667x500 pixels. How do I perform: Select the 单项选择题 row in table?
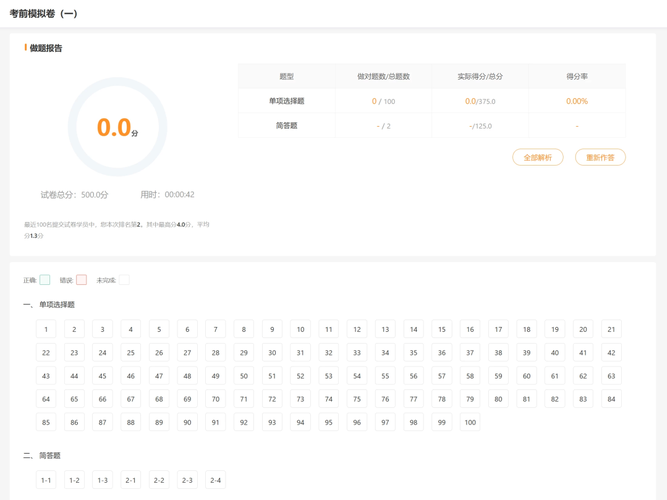pos(287,101)
